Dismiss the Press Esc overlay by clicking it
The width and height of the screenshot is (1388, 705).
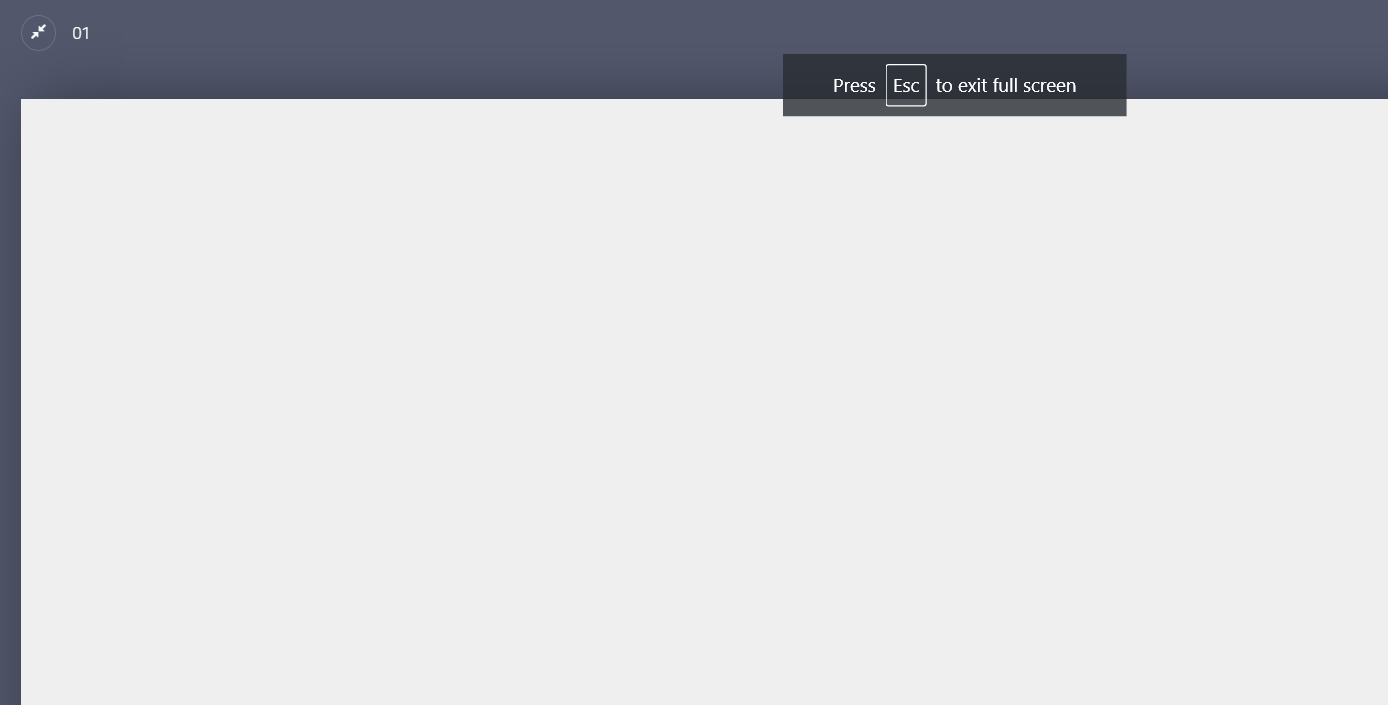pos(954,85)
